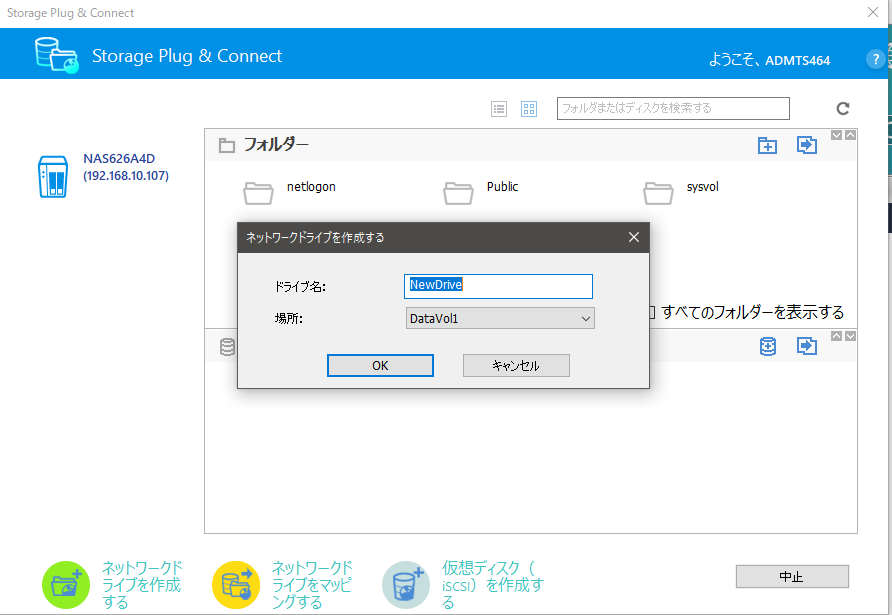Toggle the show all folders checkbox
The width and height of the screenshot is (892, 615).
[651, 312]
